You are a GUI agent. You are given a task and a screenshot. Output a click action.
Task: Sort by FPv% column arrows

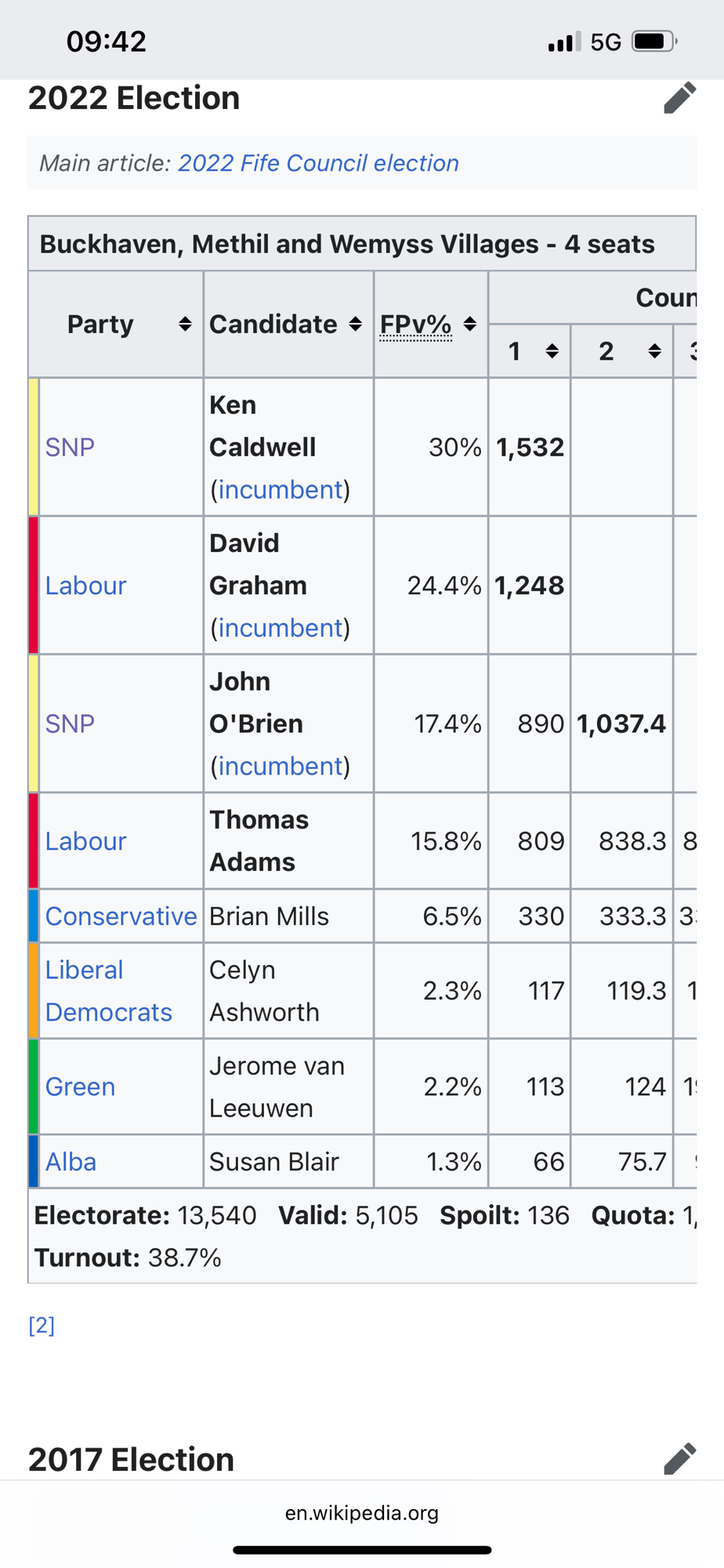(470, 324)
